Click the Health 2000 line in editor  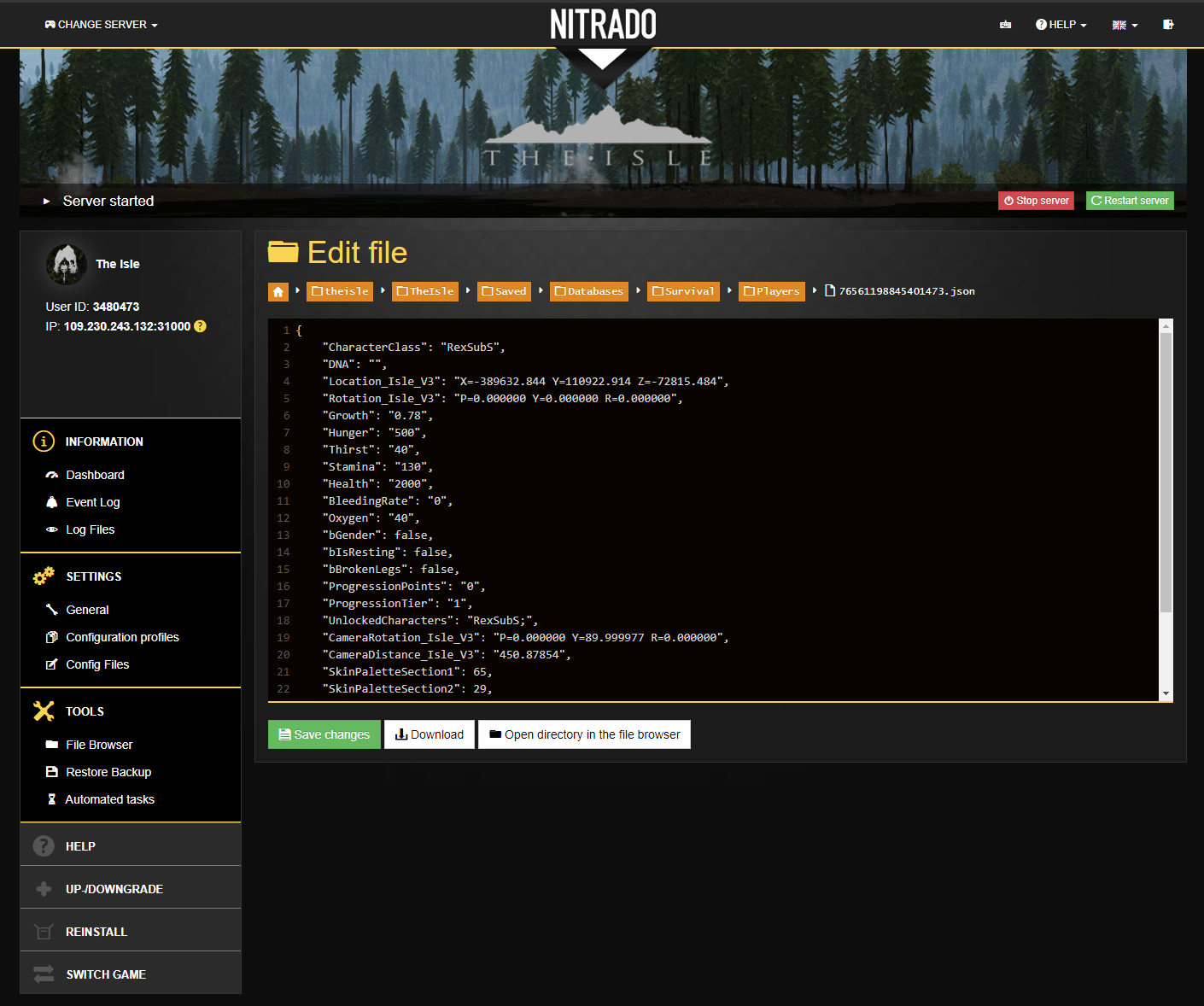[x=378, y=484]
